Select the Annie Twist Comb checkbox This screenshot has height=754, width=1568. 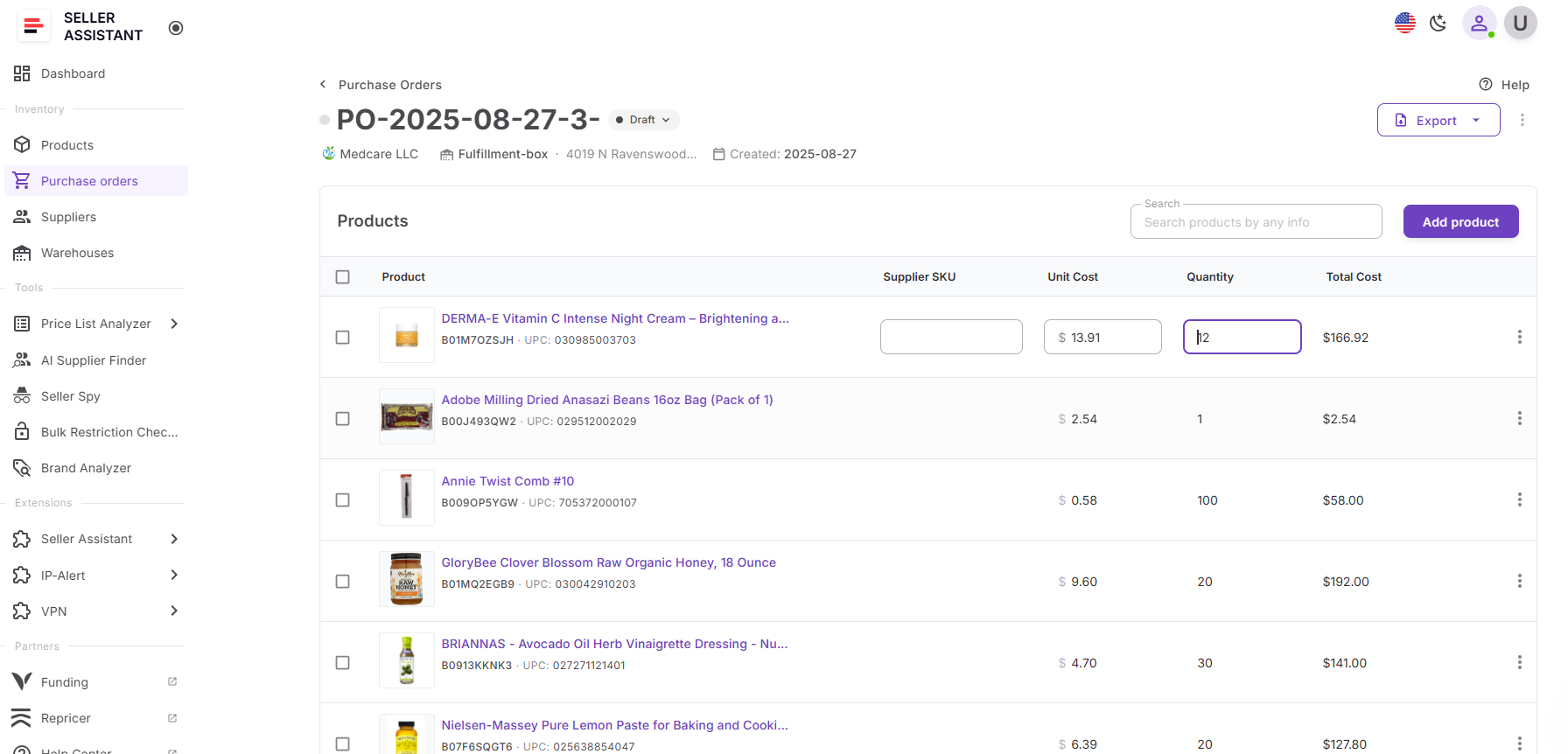coord(343,500)
